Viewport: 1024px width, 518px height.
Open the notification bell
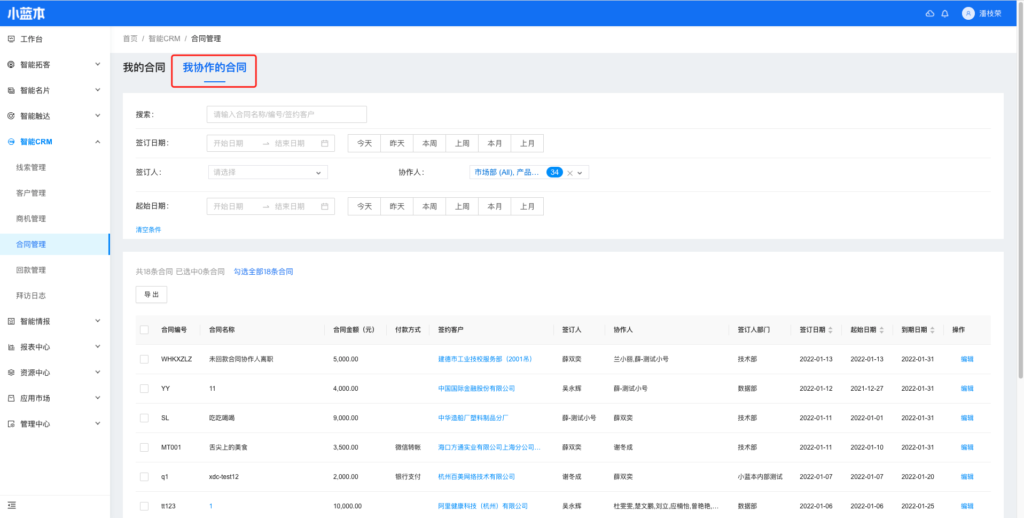(945, 13)
